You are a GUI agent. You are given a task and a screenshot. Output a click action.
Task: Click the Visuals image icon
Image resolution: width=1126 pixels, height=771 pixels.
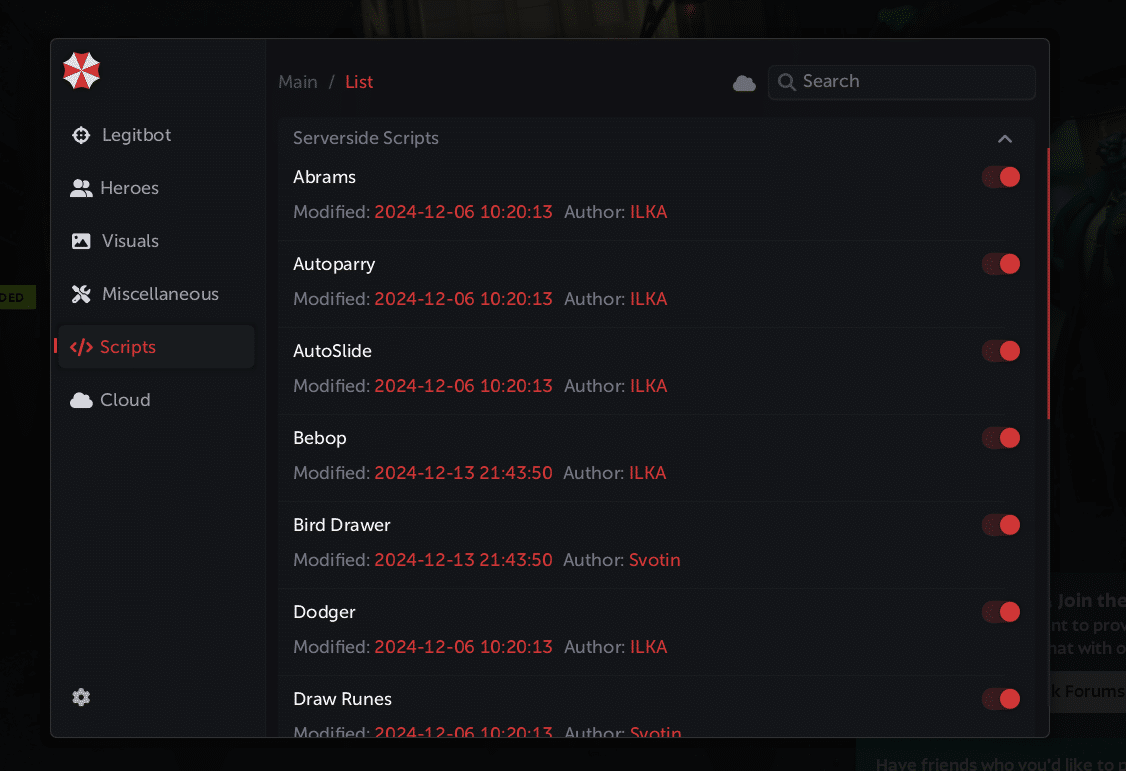(81, 241)
